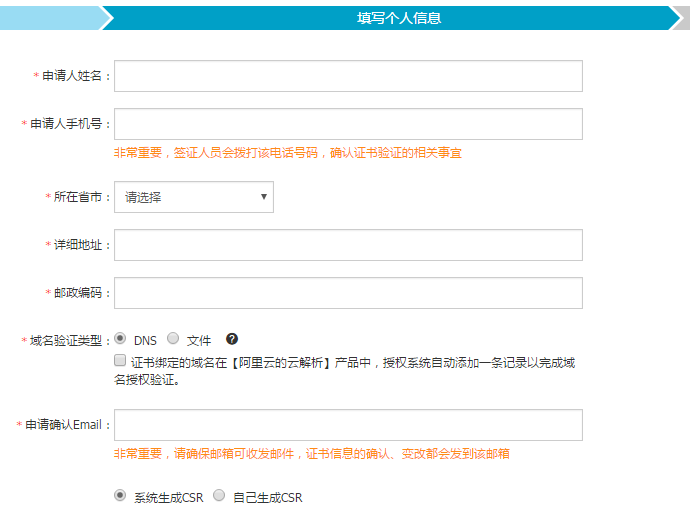The height and width of the screenshot is (517, 690).
Task: Click the 填写个人信息 step tab
Action: click(x=392, y=18)
